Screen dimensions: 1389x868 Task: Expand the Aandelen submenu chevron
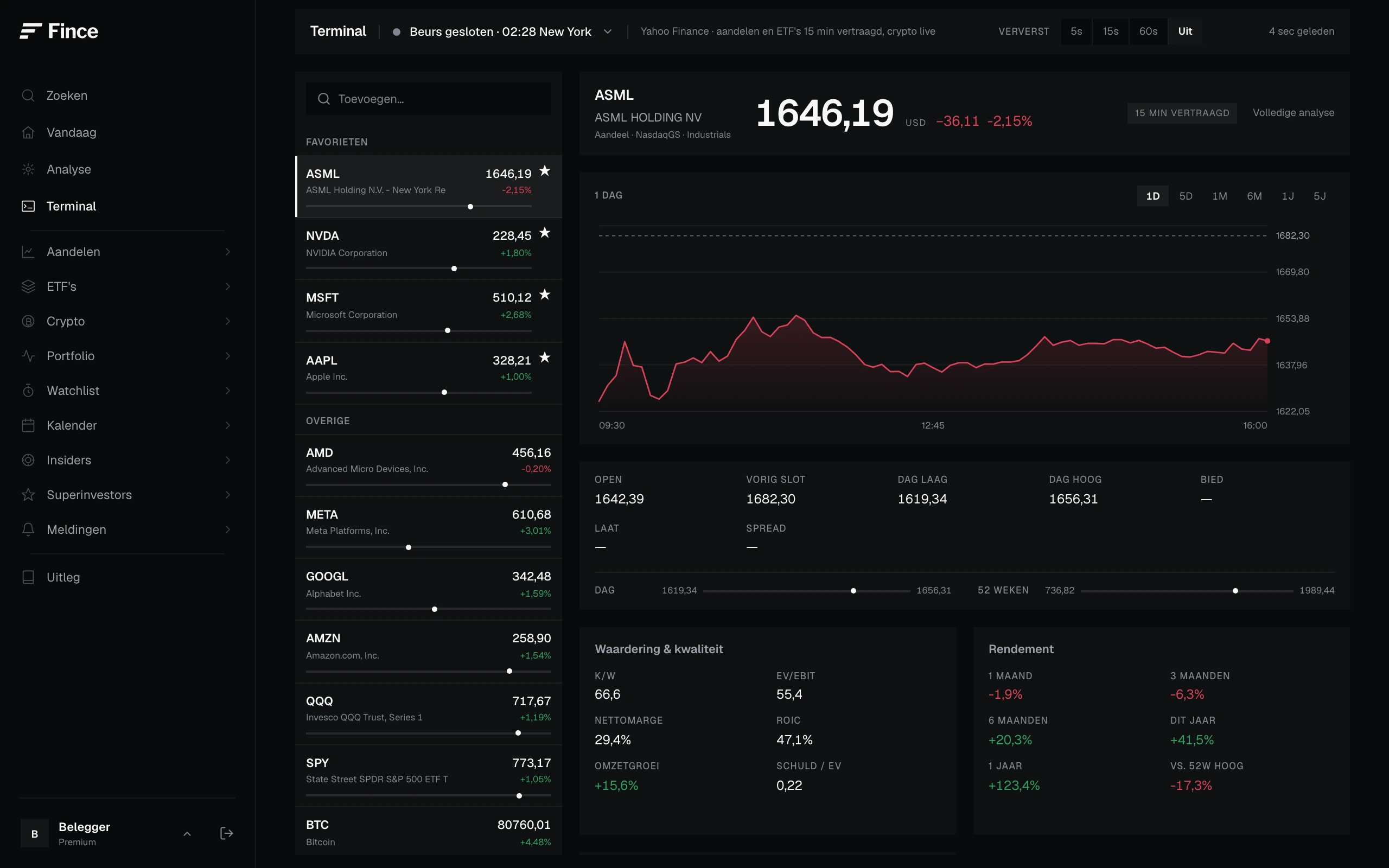228,251
